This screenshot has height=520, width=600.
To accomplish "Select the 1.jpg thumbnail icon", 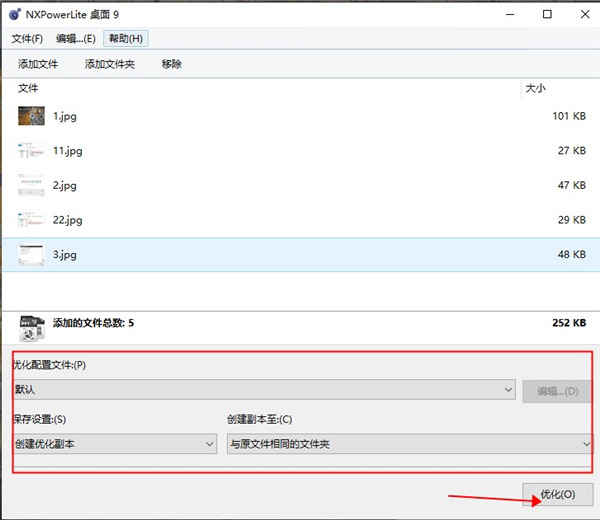I will (x=31, y=116).
